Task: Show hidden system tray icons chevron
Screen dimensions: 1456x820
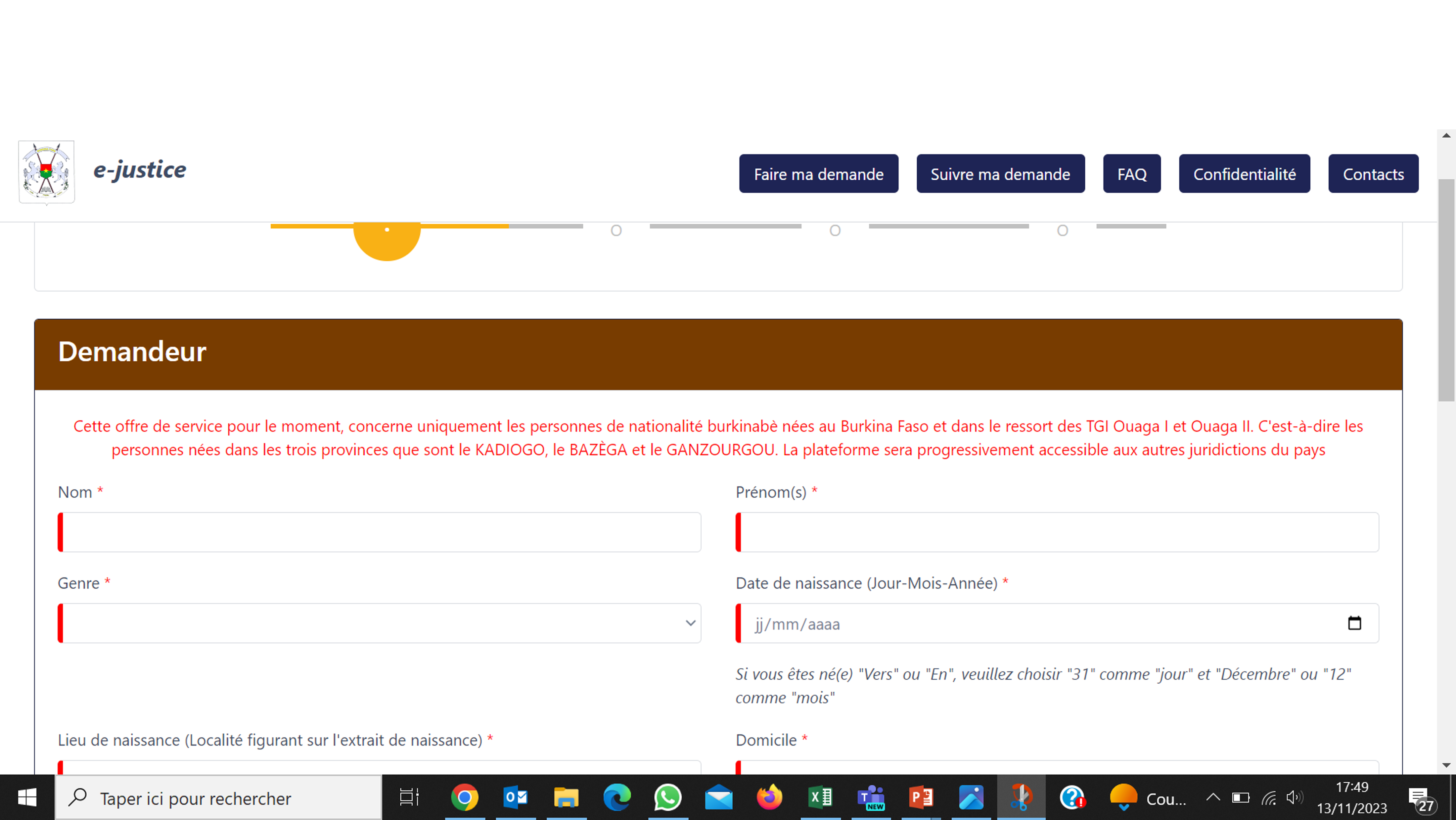Action: (1213, 798)
